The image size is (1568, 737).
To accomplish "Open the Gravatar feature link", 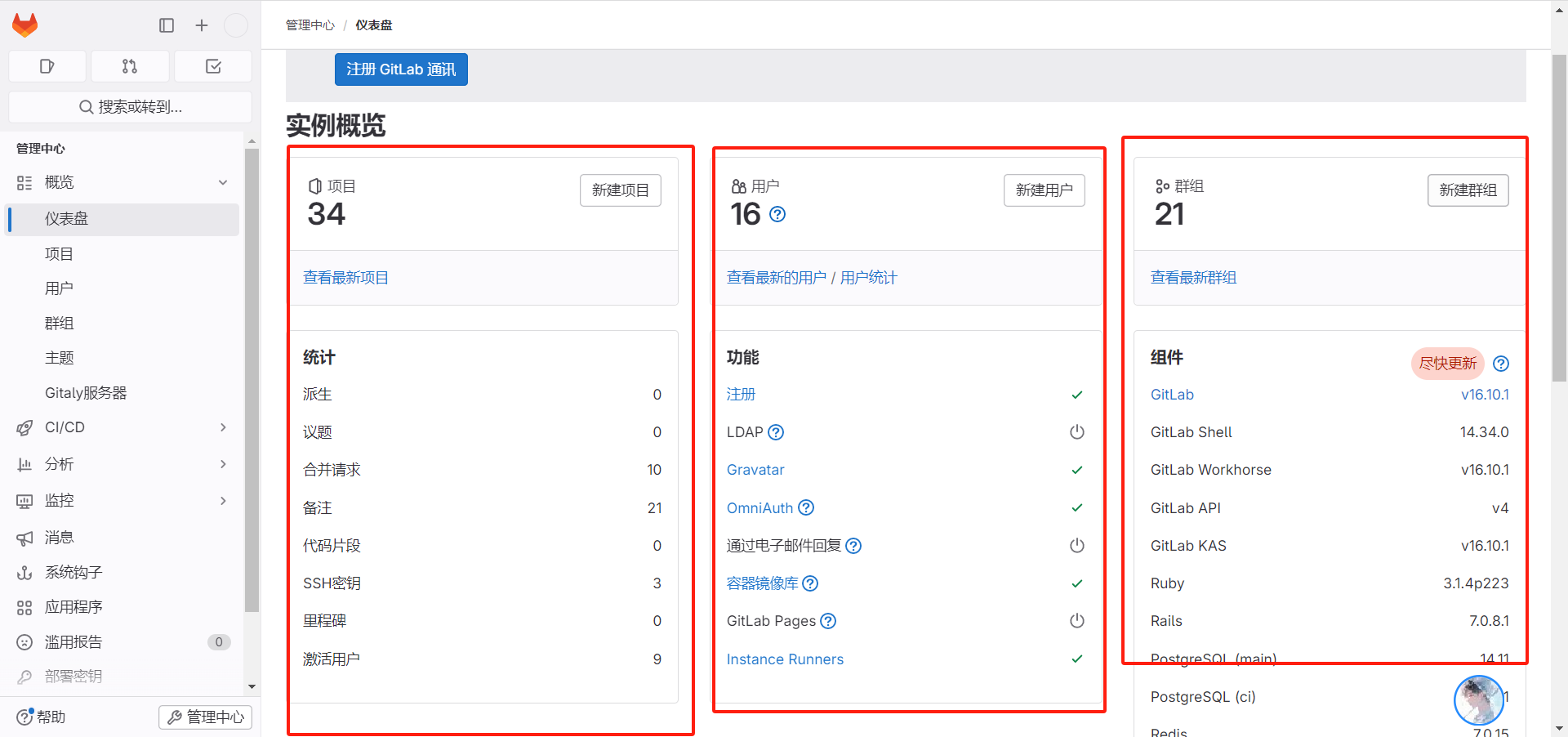I will tap(755, 470).
